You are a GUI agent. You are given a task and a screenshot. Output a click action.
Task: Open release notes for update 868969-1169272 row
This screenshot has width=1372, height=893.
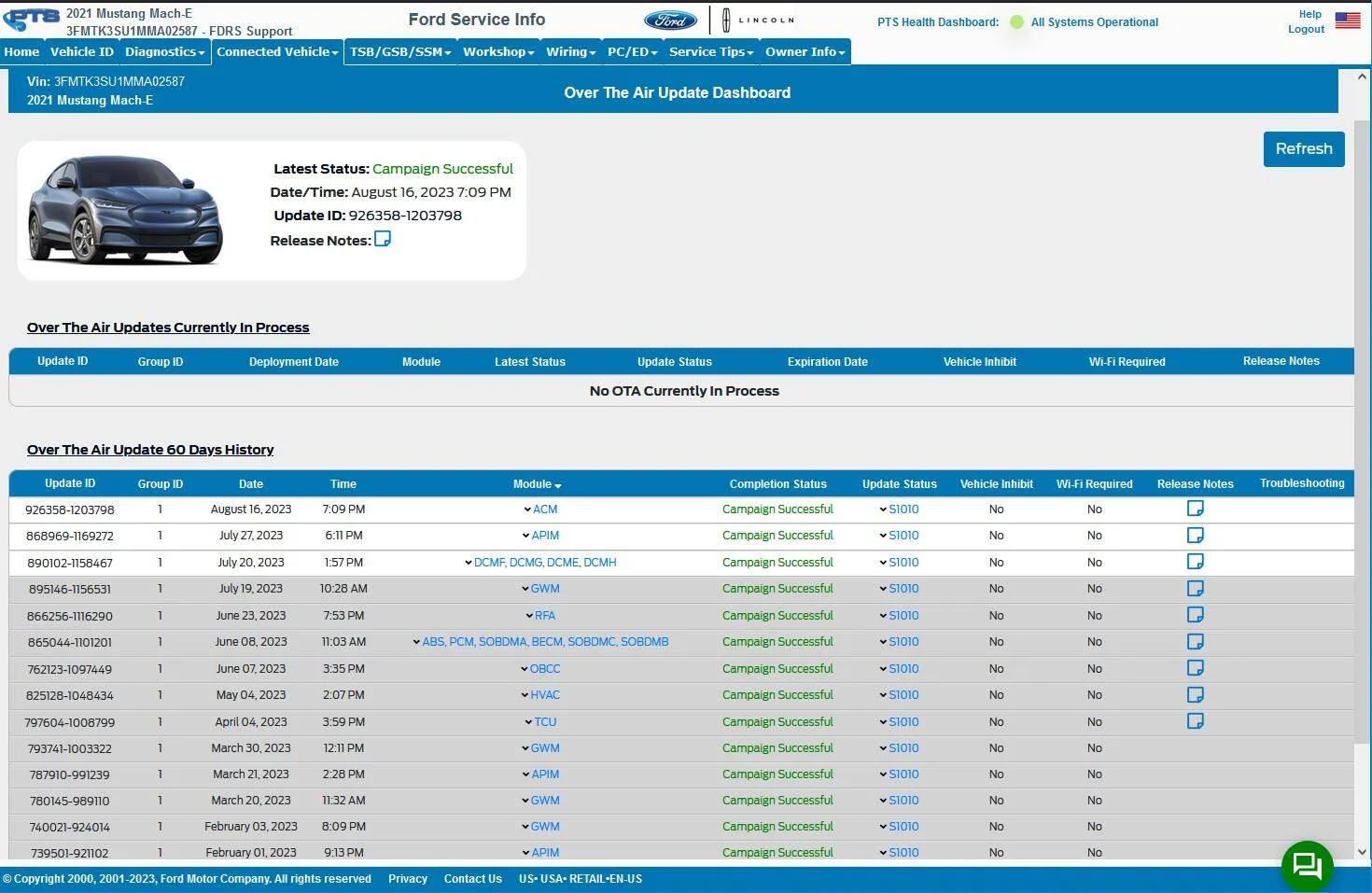pos(1195,535)
